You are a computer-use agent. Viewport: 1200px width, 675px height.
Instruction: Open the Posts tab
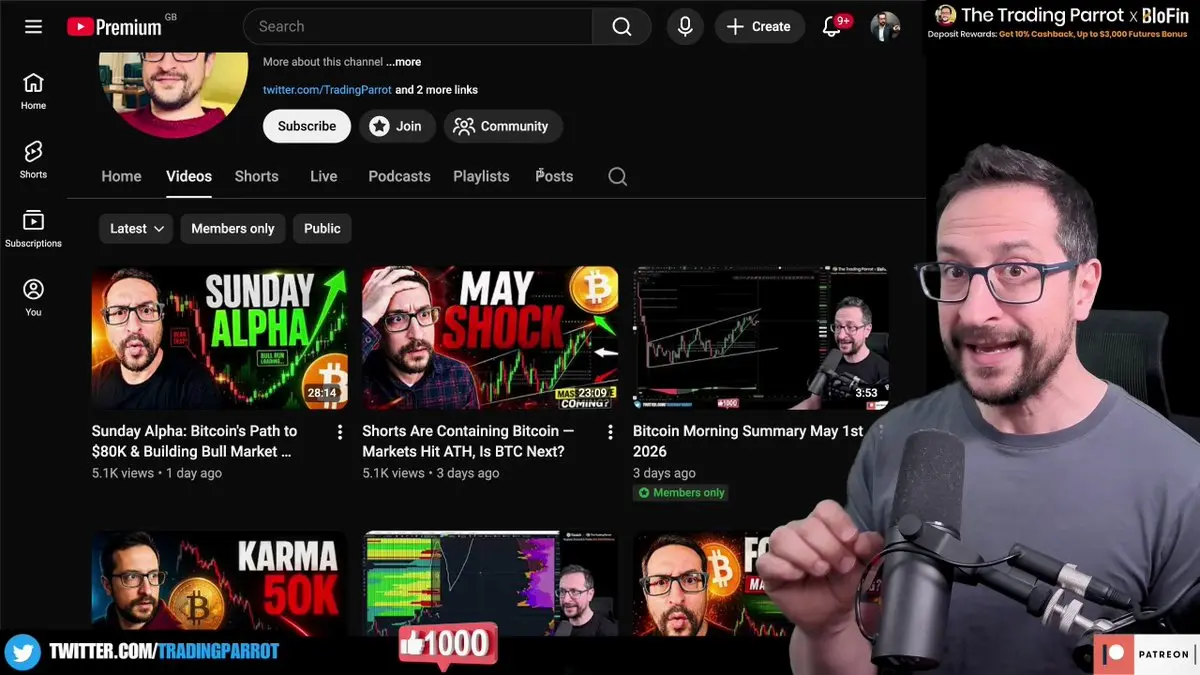pos(554,176)
